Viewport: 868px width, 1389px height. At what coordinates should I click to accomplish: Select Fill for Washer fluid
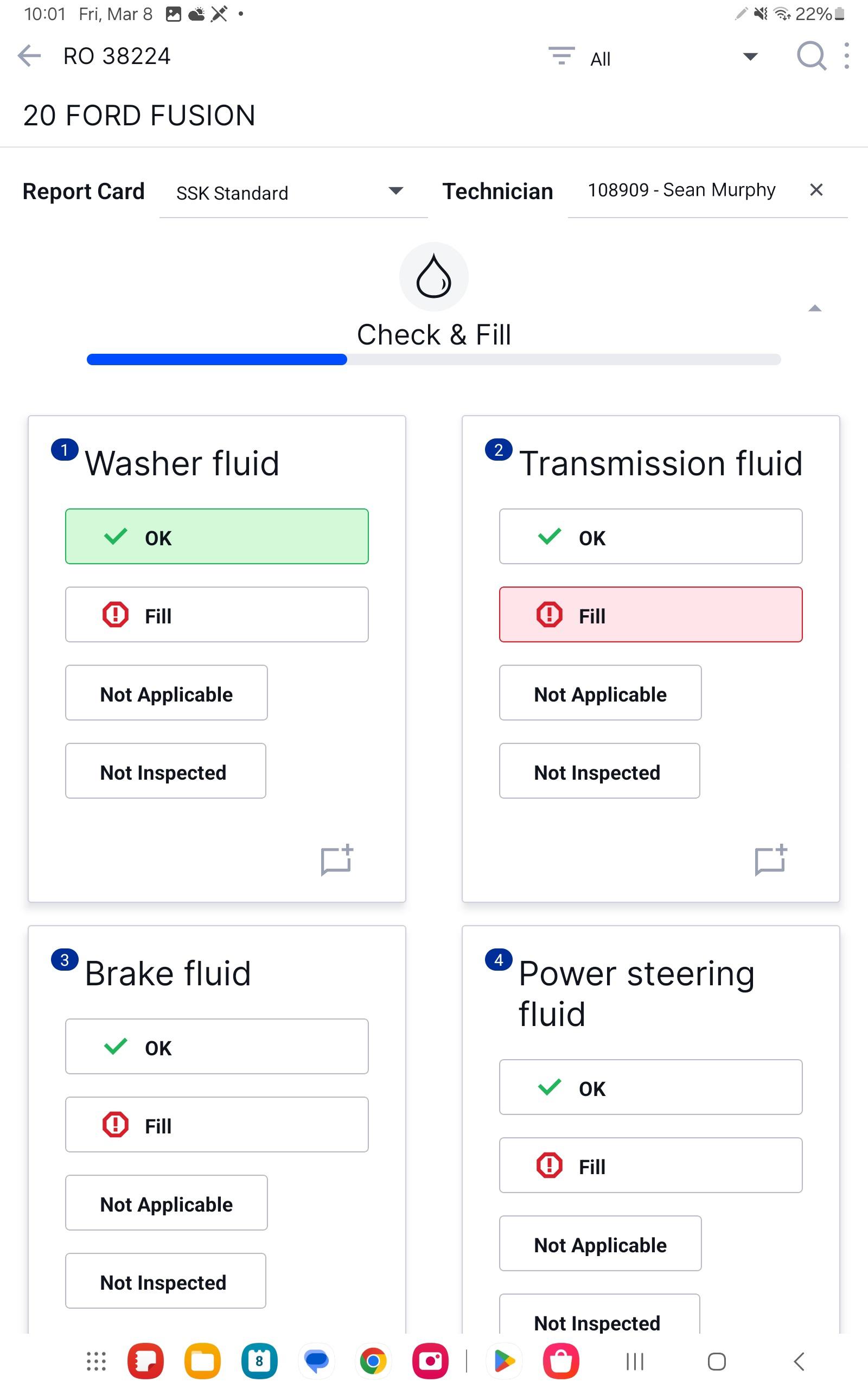217,615
